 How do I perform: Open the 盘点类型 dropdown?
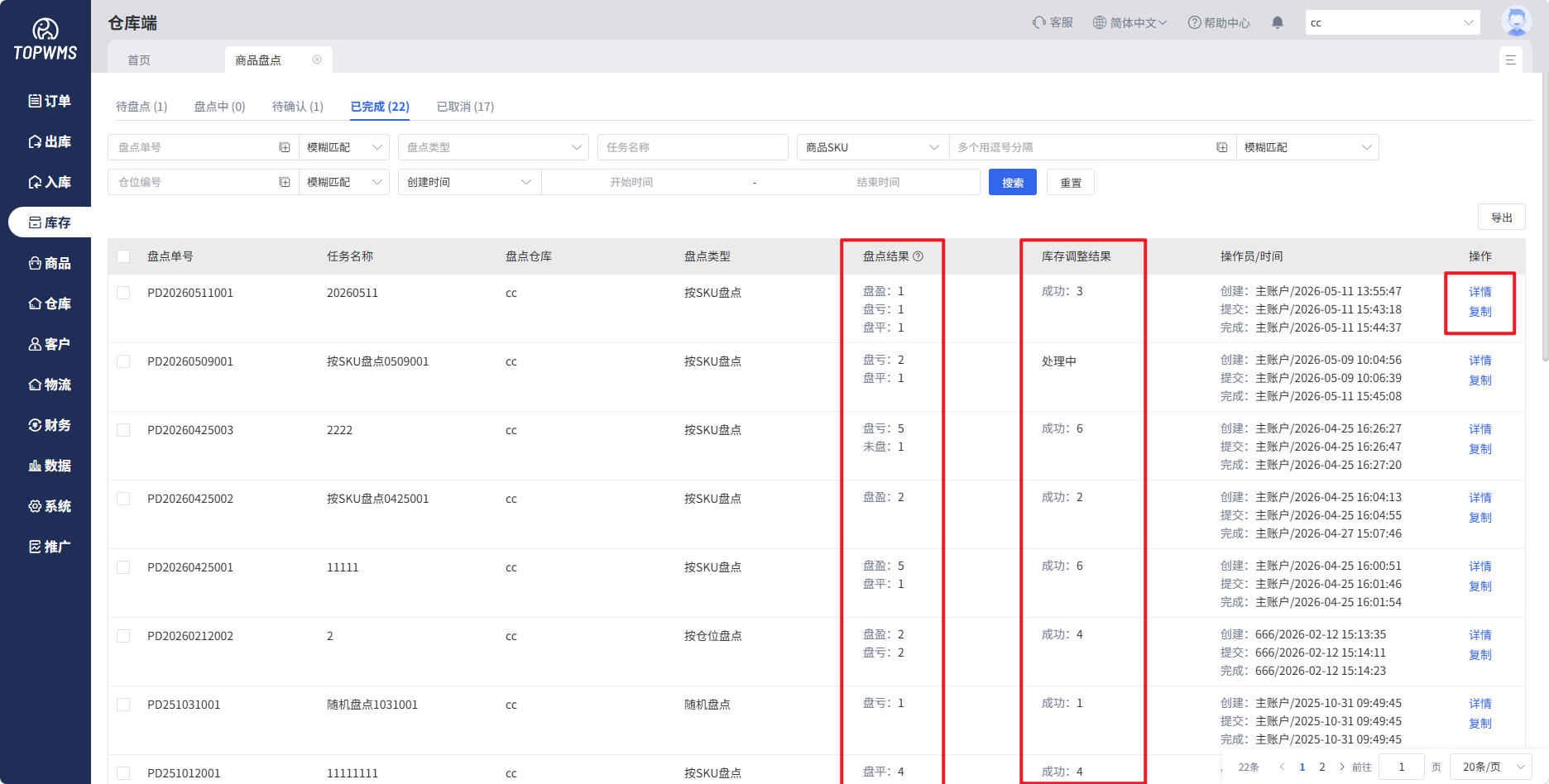[493, 147]
